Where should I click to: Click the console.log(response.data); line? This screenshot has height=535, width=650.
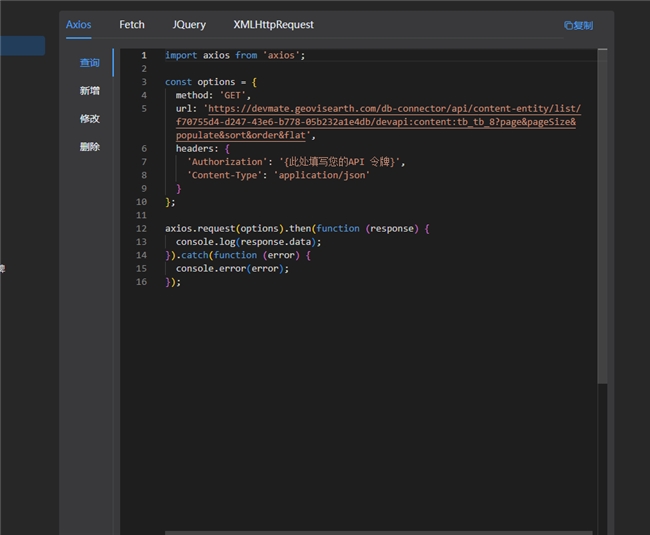pyautogui.click(x=248, y=242)
